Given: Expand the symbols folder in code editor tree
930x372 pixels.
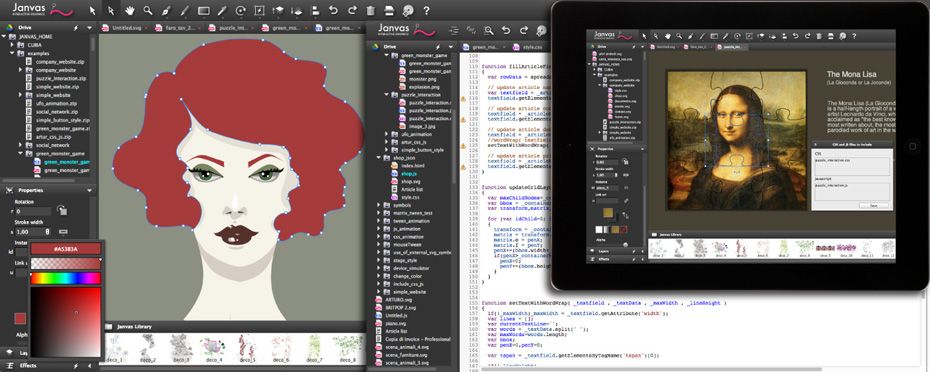Looking at the screenshot, I should pyautogui.click(x=379, y=205).
